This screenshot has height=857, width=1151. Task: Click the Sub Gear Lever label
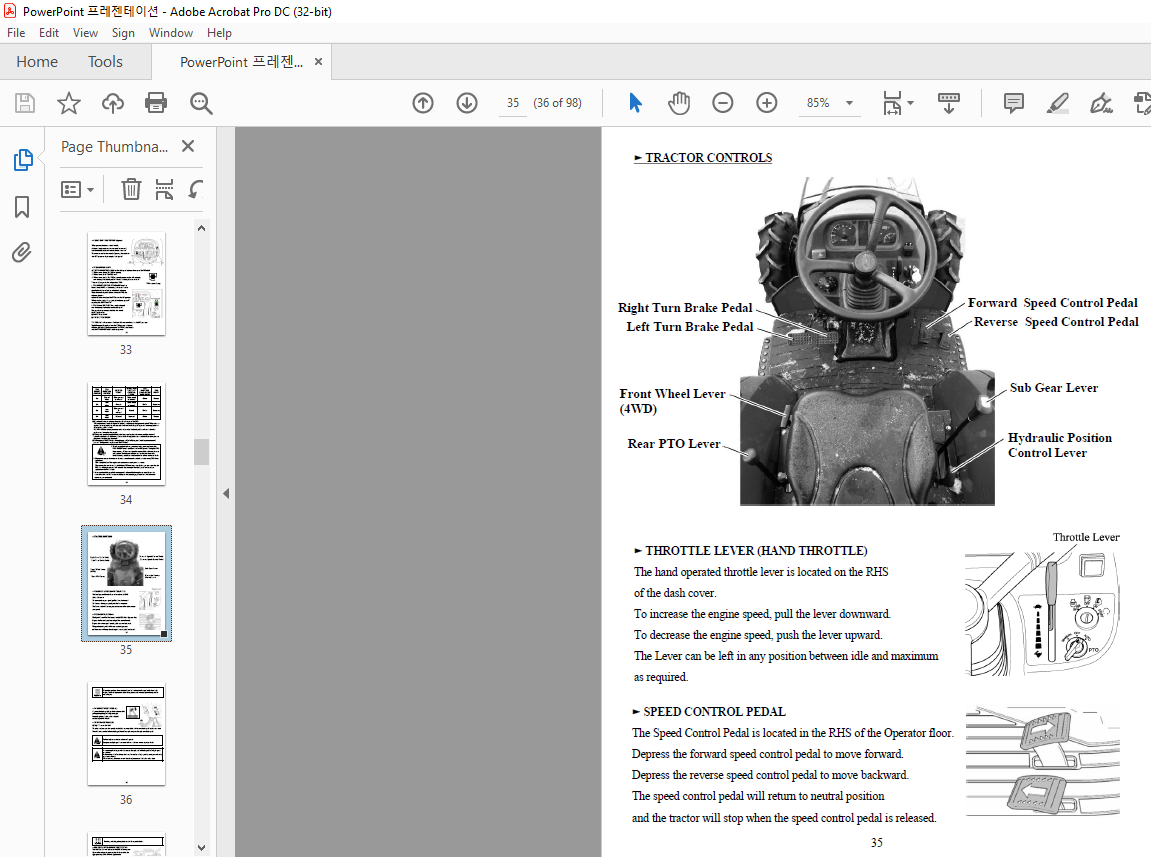[x=1053, y=388]
